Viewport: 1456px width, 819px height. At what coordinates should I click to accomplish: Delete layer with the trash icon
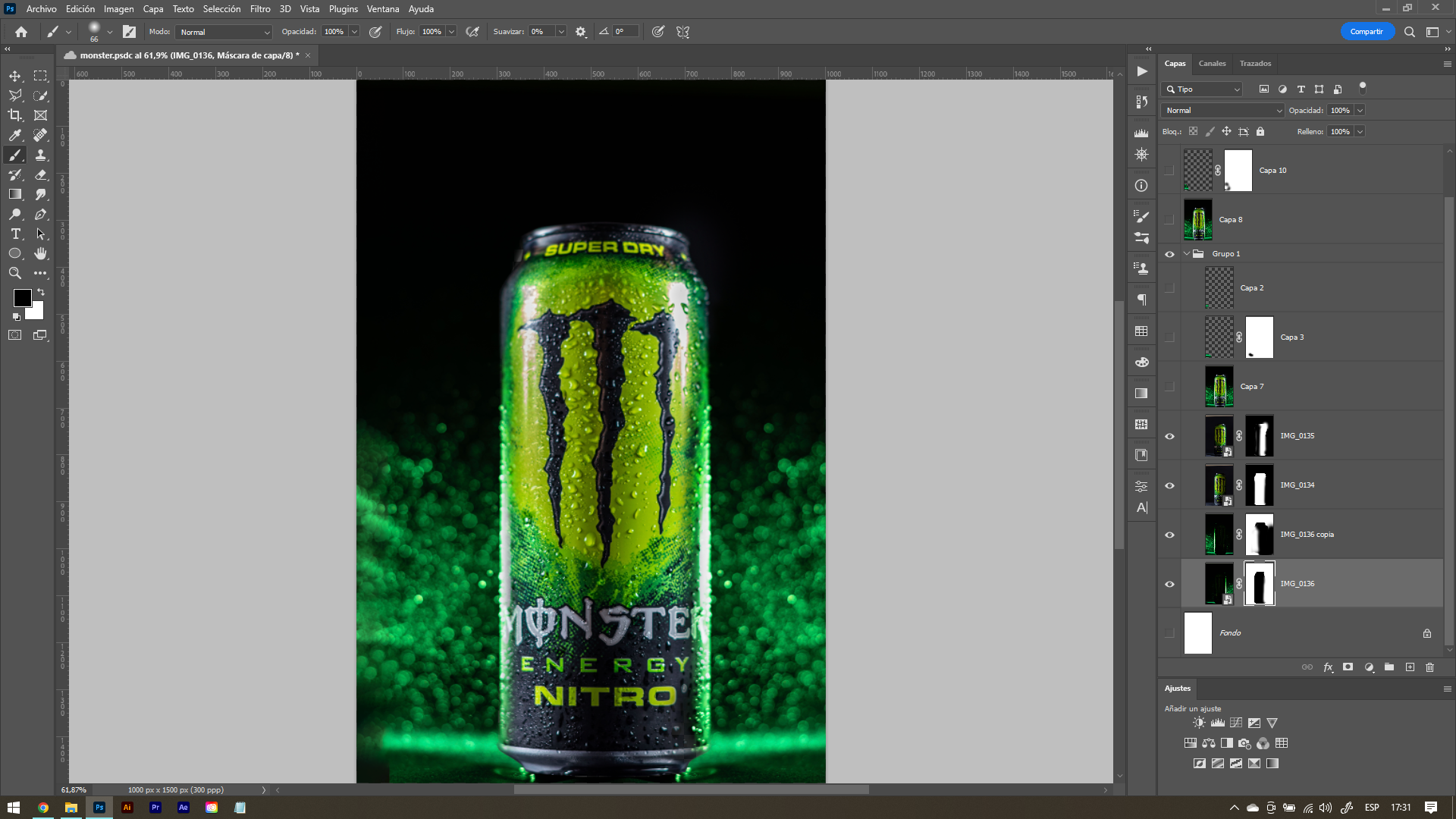(x=1429, y=667)
